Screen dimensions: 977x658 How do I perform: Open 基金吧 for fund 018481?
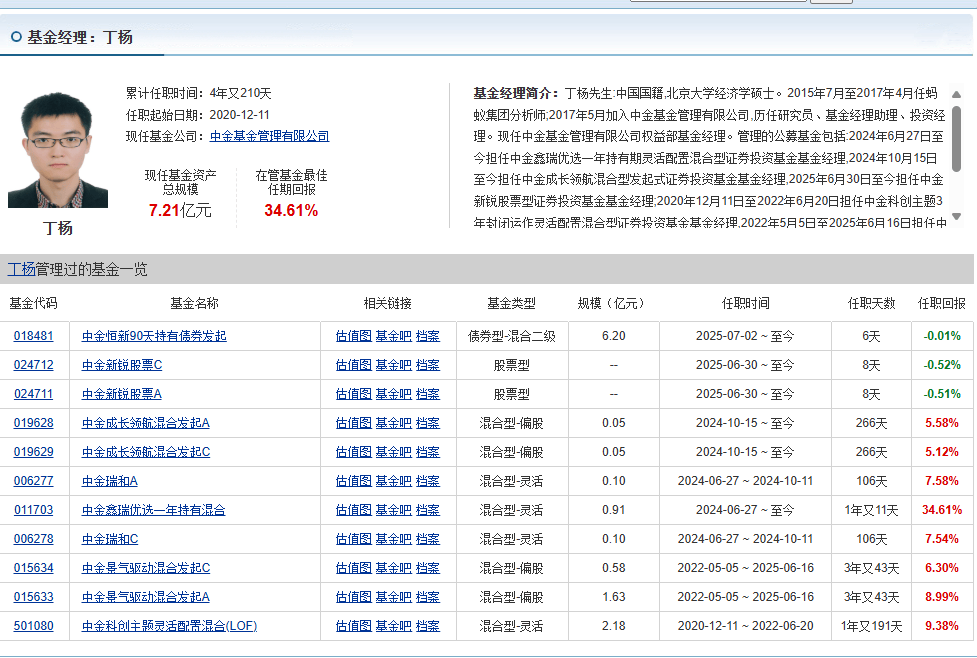[394, 336]
